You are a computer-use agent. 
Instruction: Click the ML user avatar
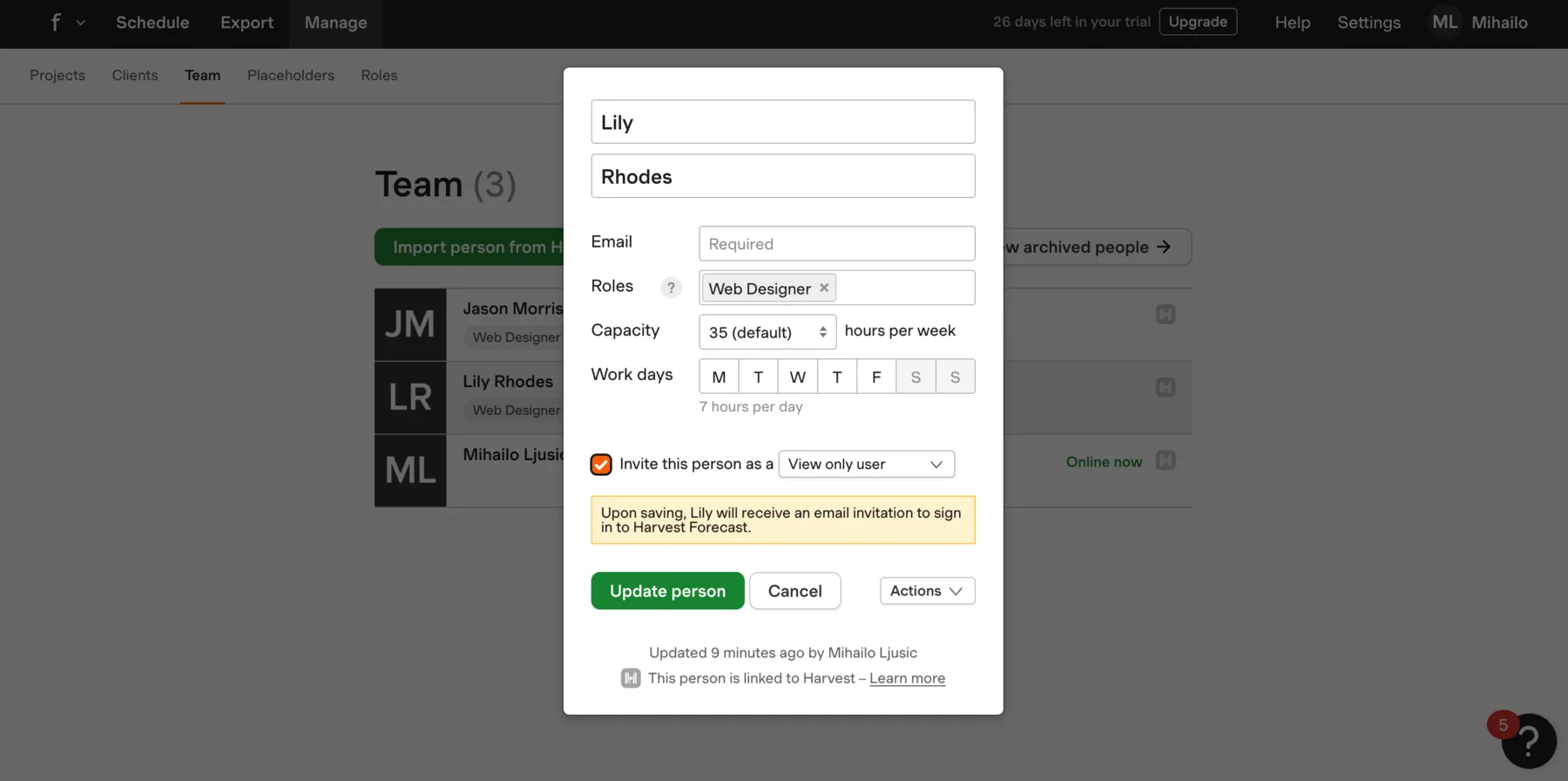click(x=1445, y=23)
